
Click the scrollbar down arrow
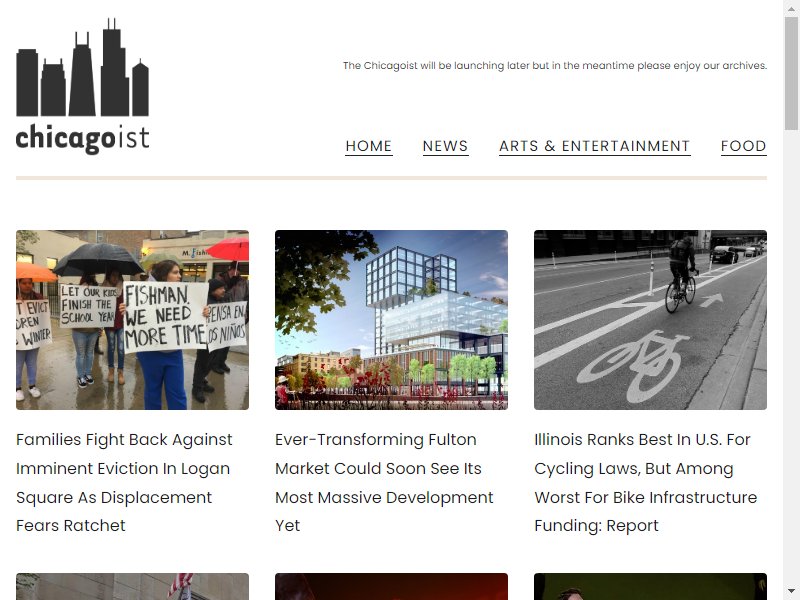coord(791,591)
